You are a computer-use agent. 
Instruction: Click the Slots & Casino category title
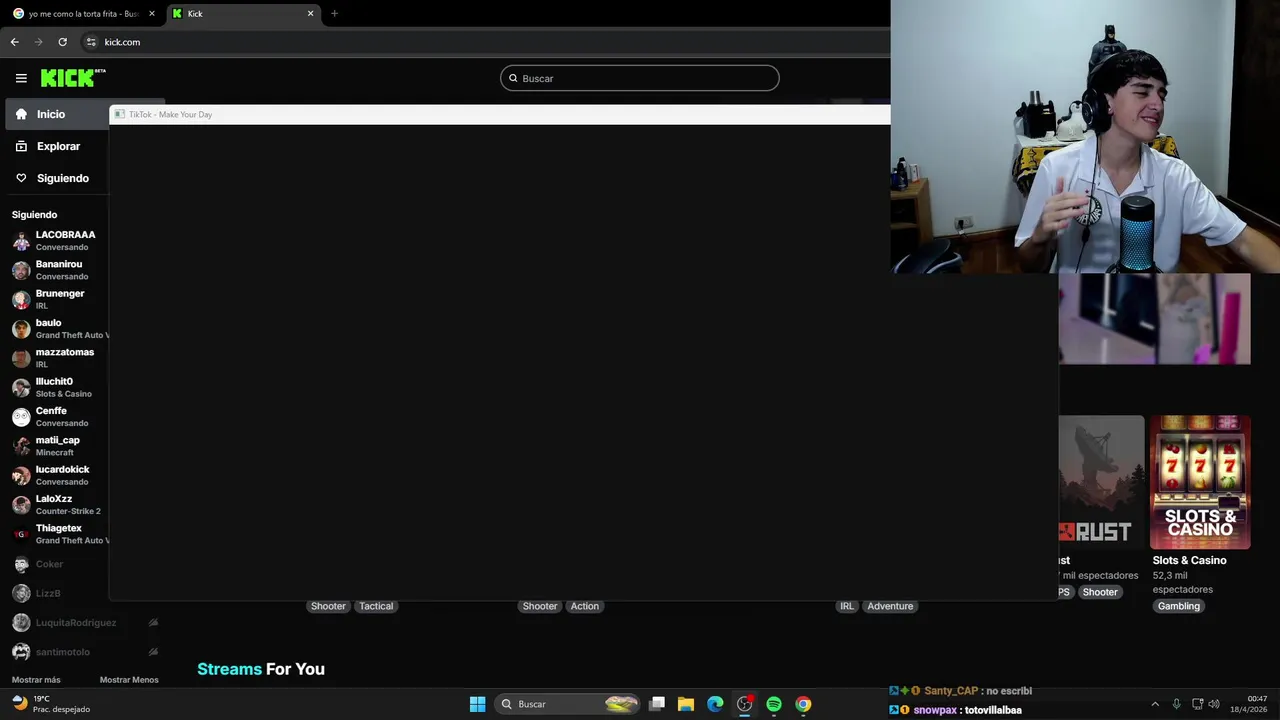pyautogui.click(x=1189, y=560)
